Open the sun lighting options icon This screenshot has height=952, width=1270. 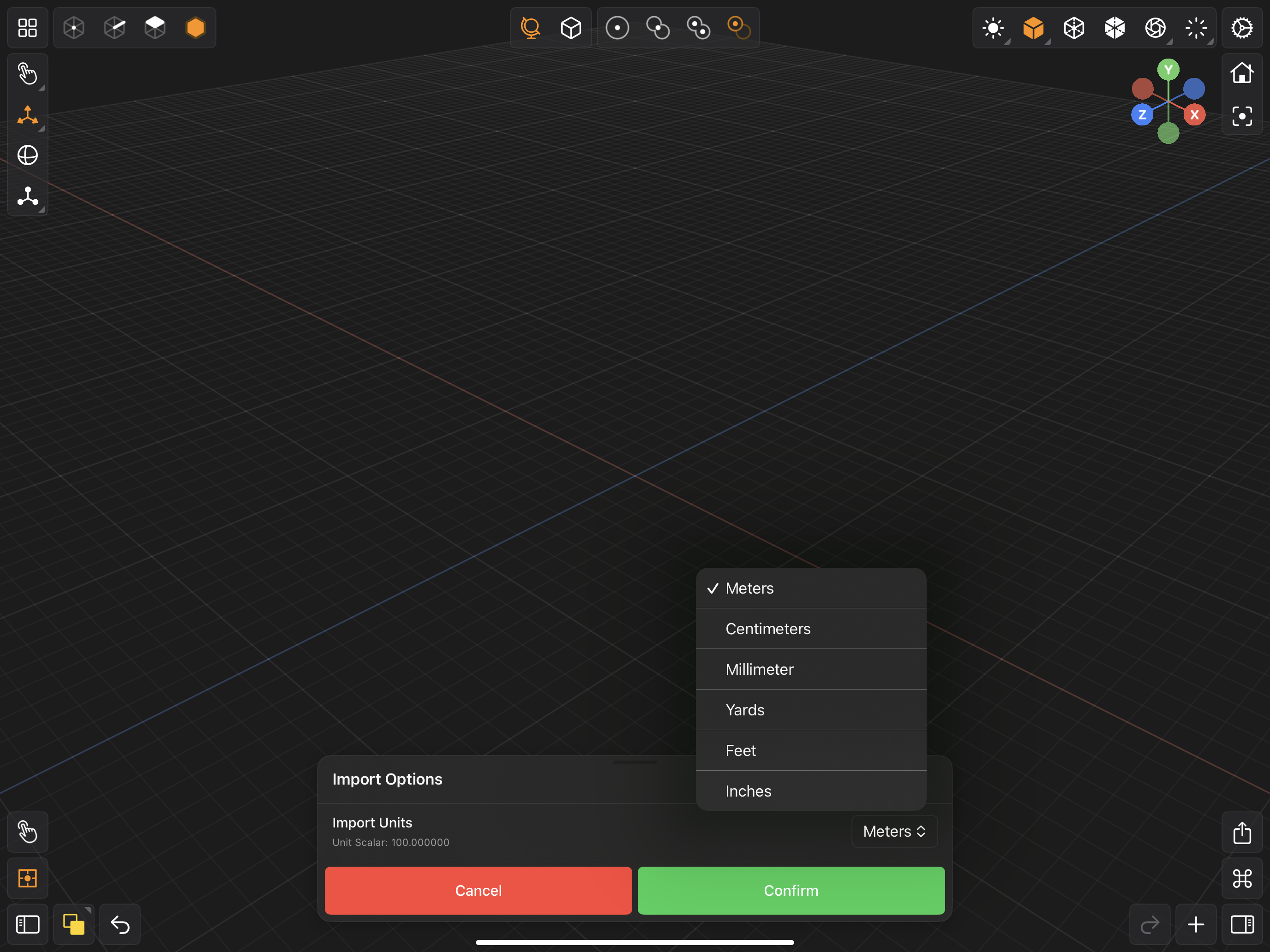click(993, 28)
